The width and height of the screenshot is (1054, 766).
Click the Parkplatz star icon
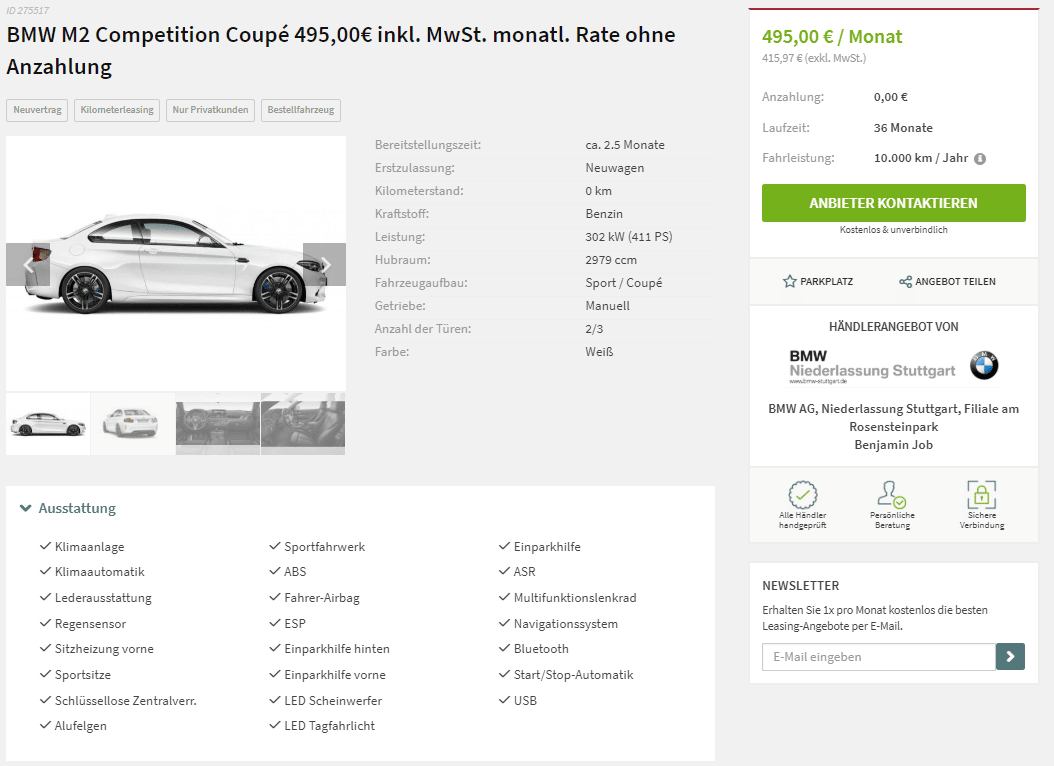789,282
